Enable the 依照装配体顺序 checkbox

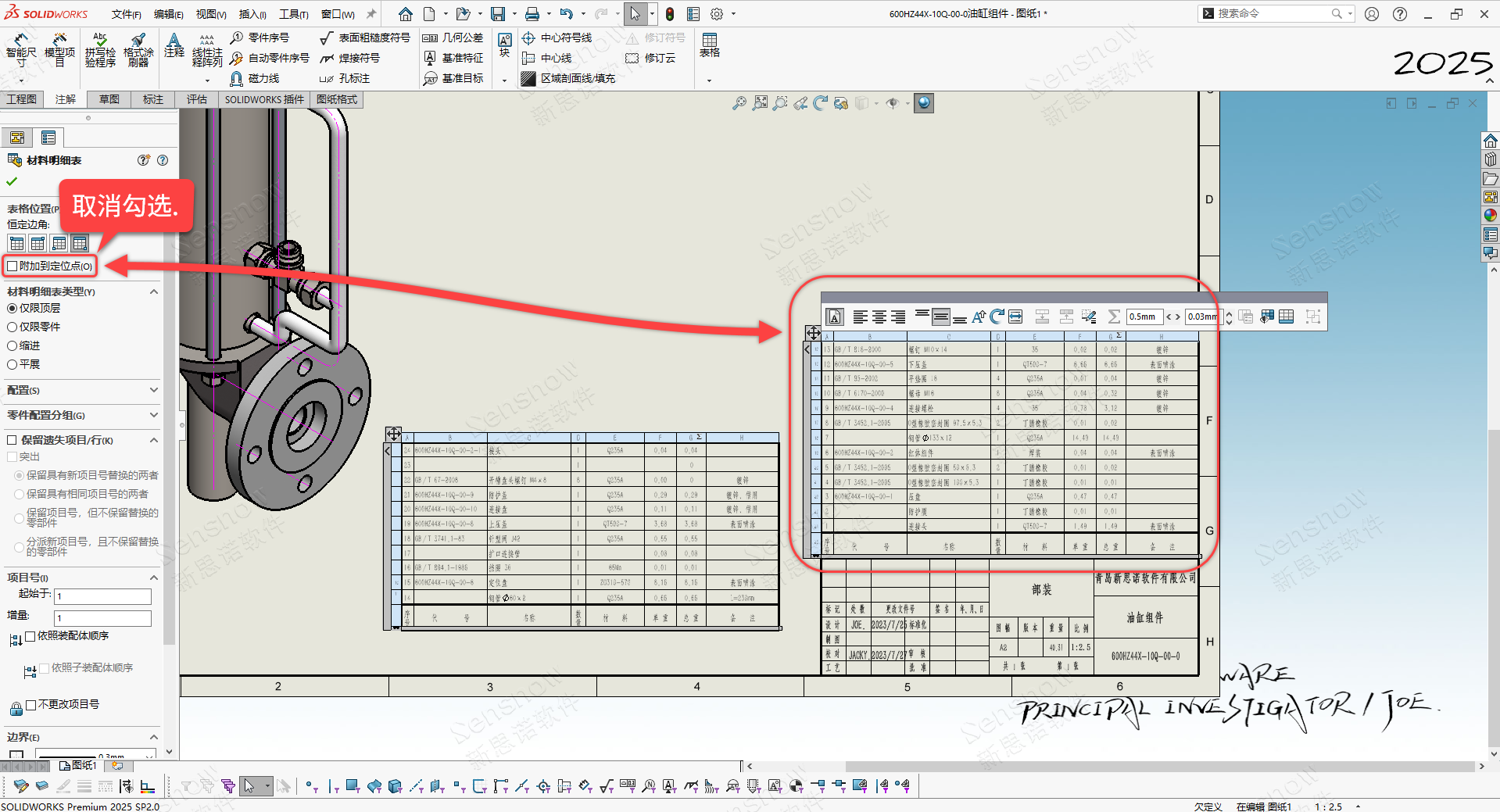pos(30,636)
